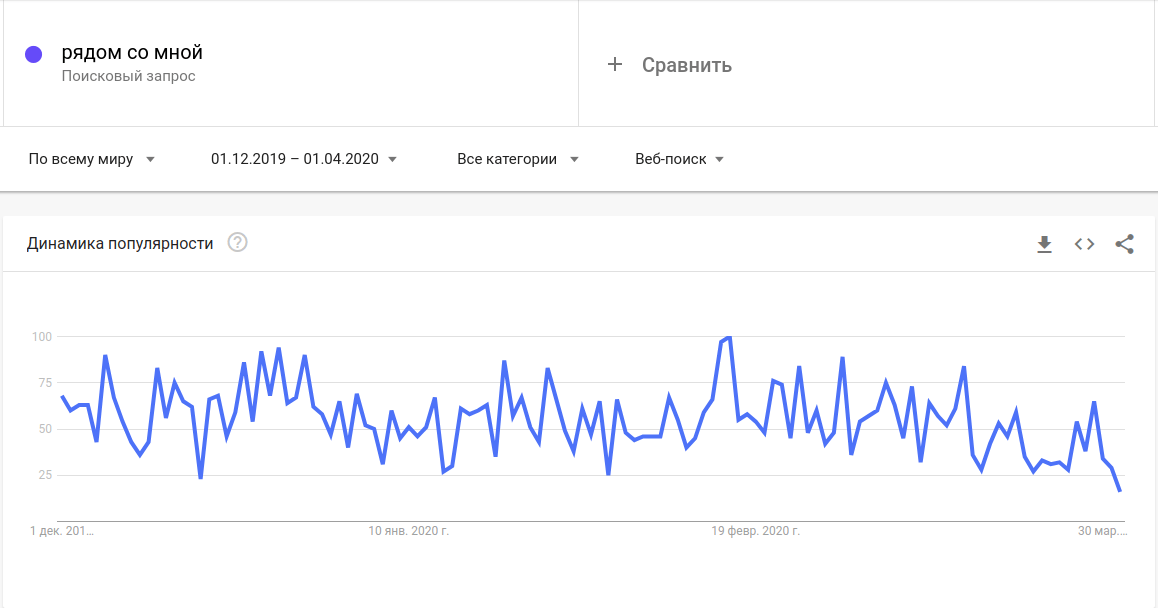Open the 'Веб-поиск' search type dropdown
Screen dimensions: 1158x608
pos(679,159)
